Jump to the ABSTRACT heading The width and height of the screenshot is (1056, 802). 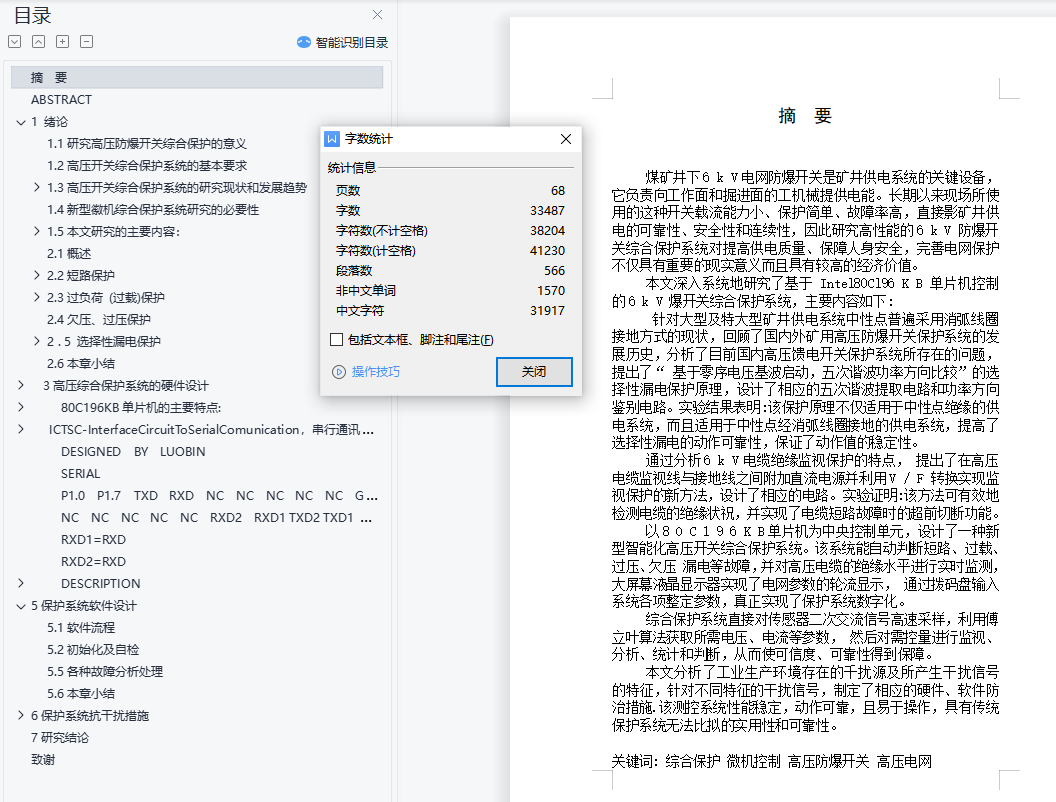click(61, 100)
